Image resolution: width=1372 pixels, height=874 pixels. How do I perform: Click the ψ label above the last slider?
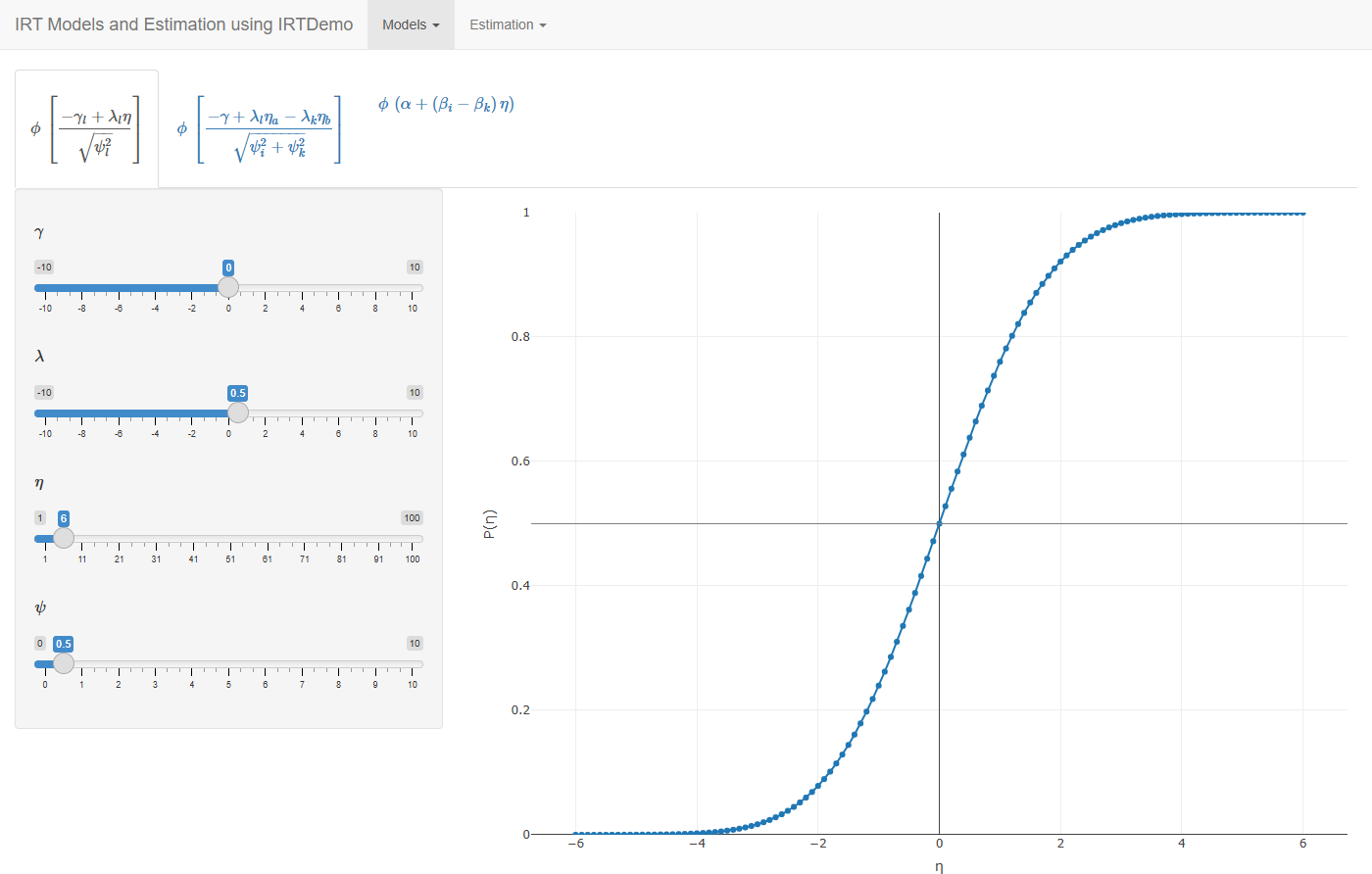(40, 608)
